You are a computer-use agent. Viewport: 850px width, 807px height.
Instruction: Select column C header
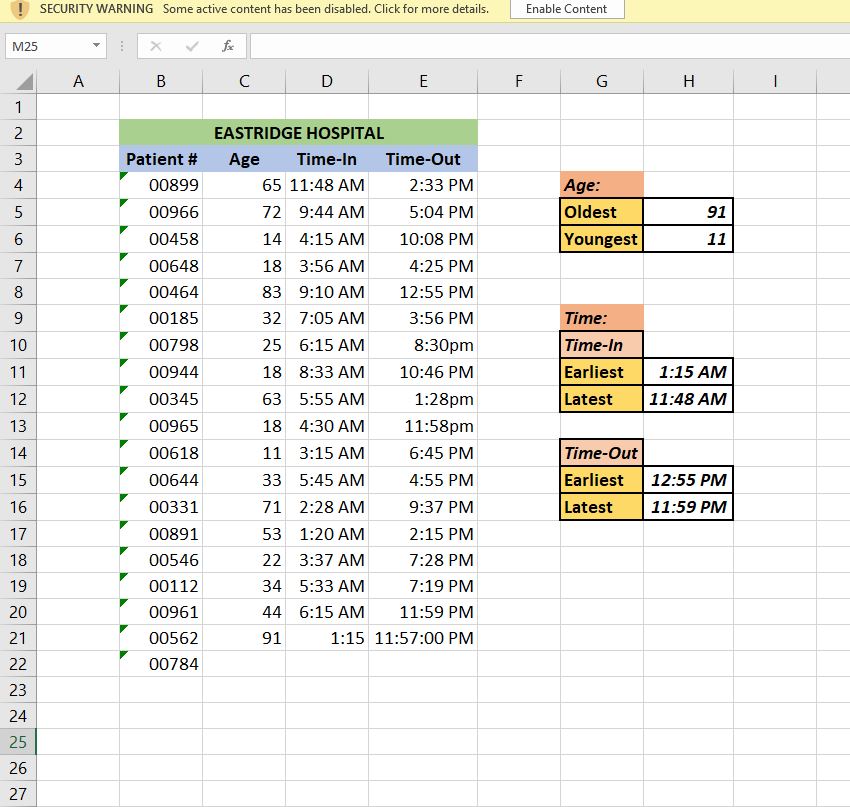[244, 81]
